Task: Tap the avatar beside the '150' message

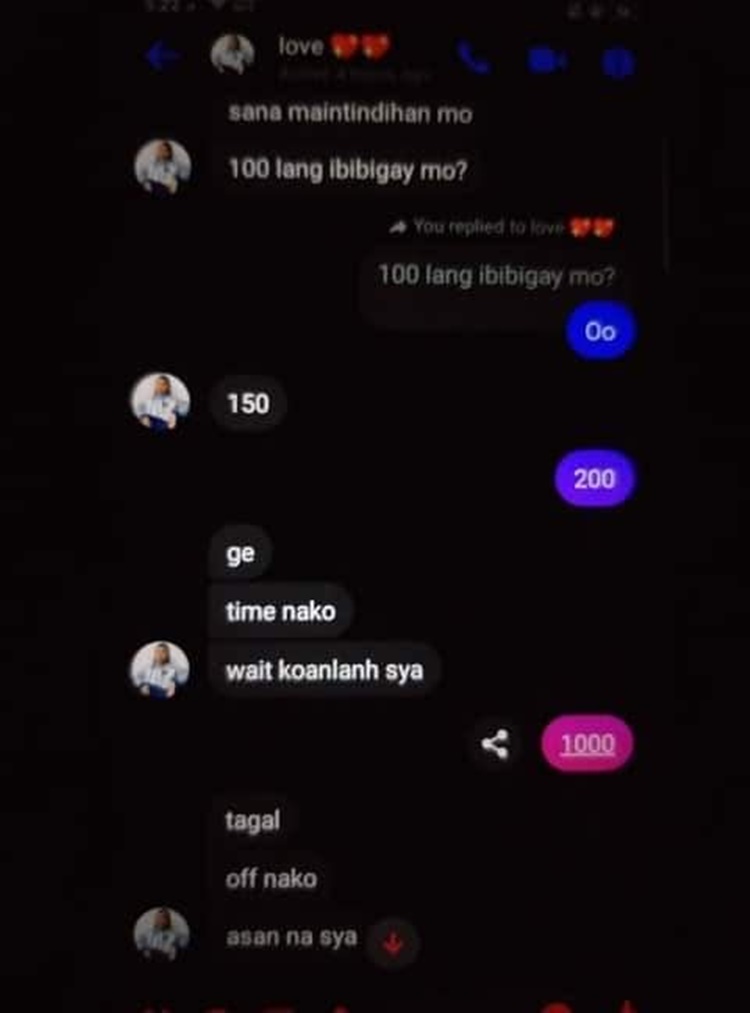Action: 160,402
